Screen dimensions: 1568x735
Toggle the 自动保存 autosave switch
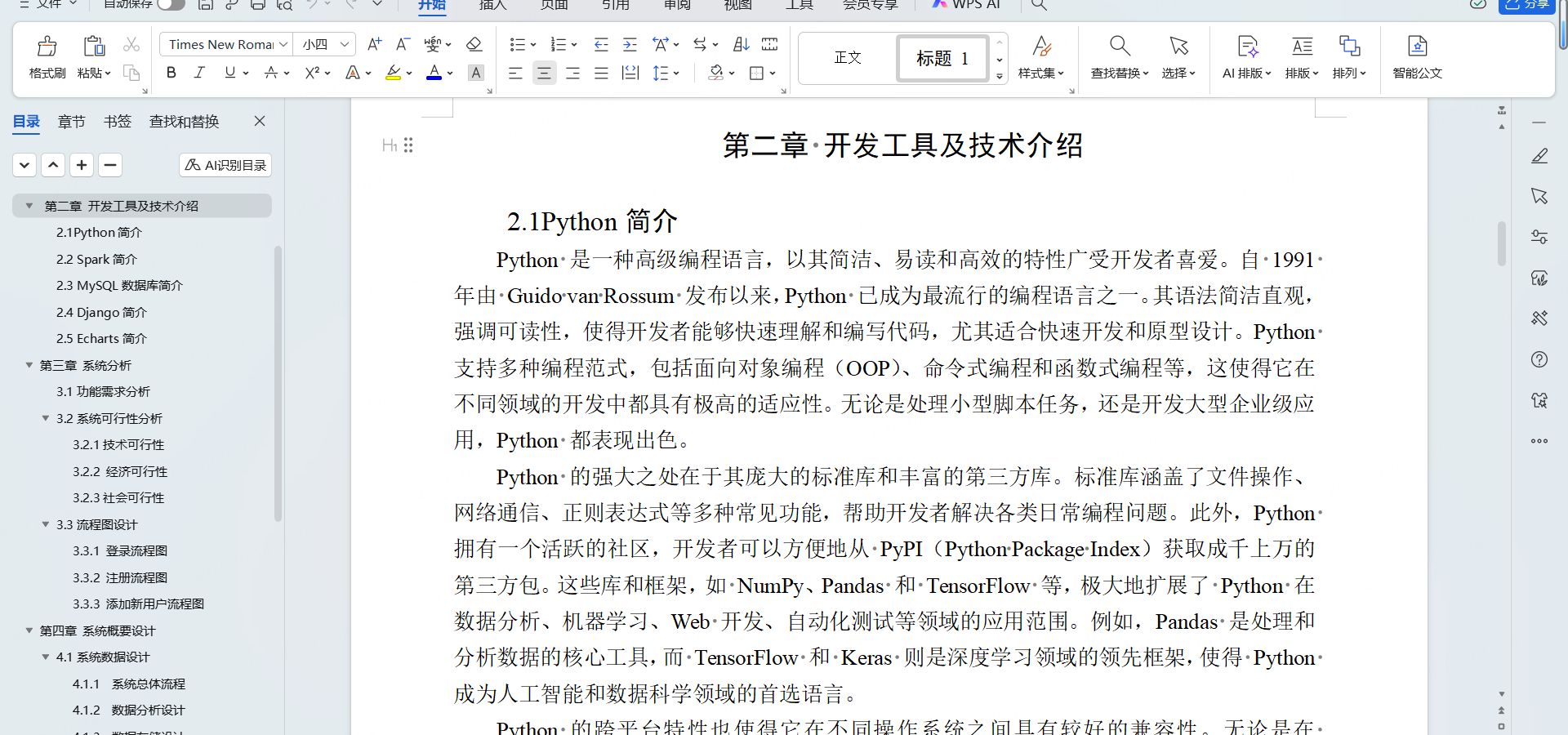coord(170,4)
